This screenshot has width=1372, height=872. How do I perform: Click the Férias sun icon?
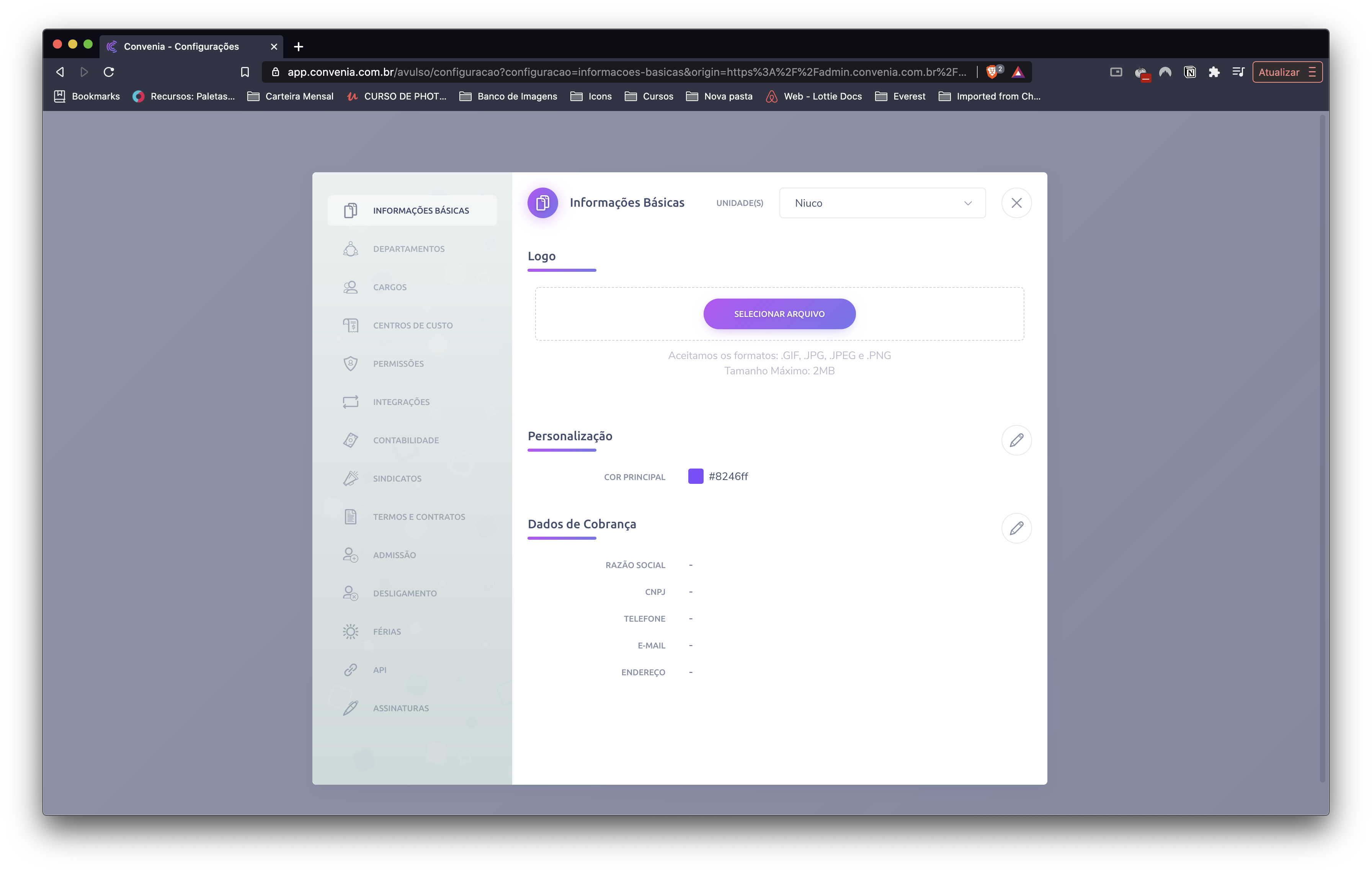(350, 631)
